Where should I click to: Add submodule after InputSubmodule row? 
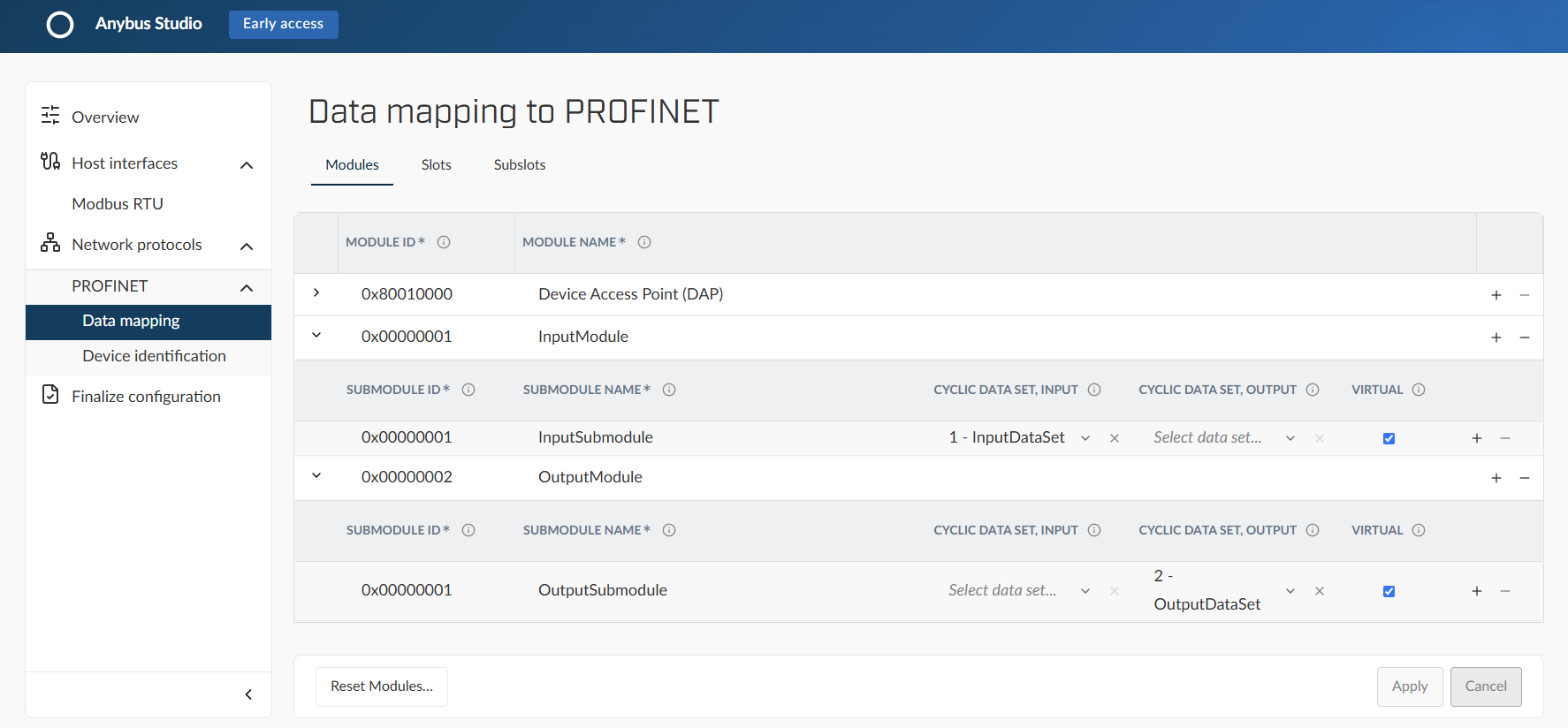click(1477, 438)
